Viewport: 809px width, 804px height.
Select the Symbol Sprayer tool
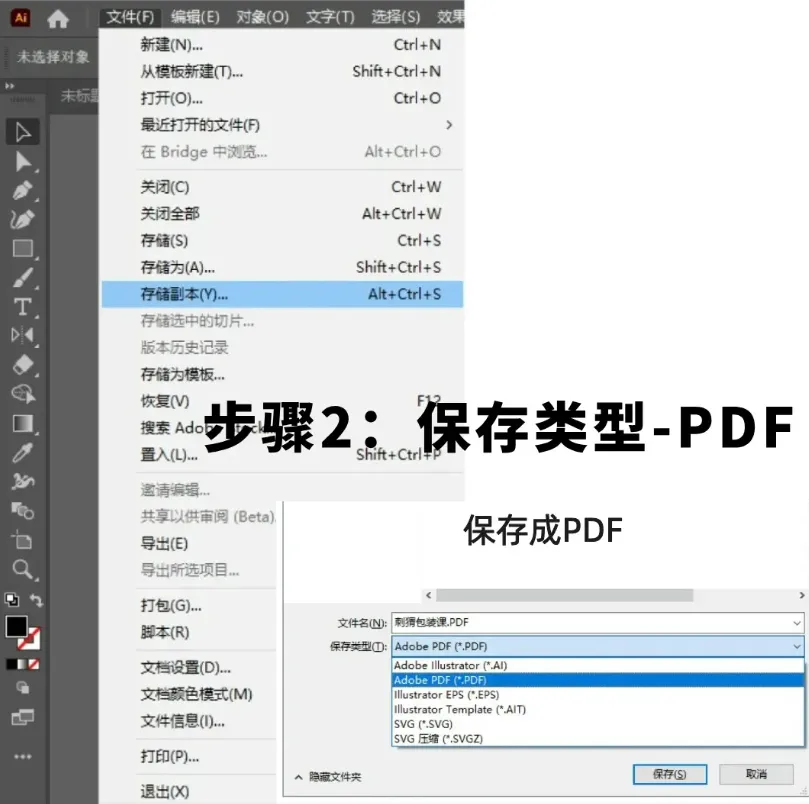pyautogui.click(x=23, y=481)
